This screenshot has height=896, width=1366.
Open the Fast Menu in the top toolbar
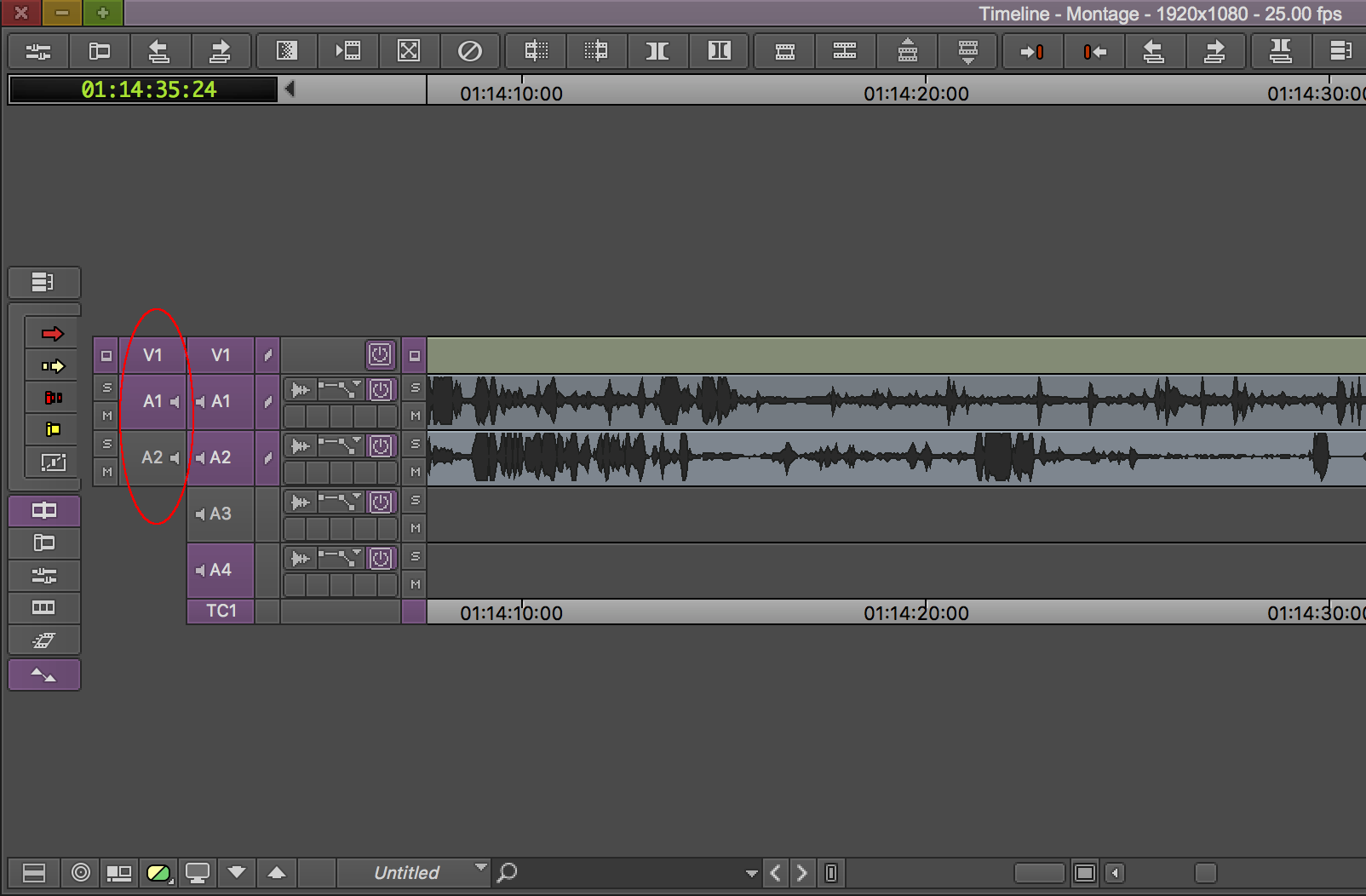[1340, 52]
